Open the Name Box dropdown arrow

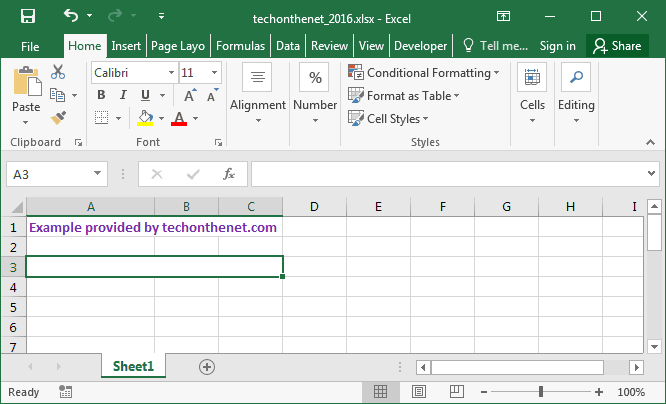[97, 173]
